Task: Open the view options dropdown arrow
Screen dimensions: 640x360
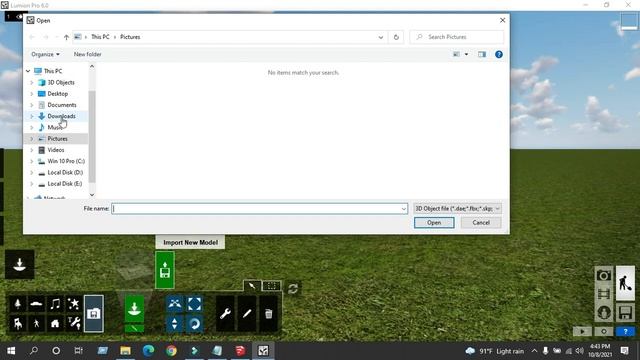Action: tap(467, 54)
